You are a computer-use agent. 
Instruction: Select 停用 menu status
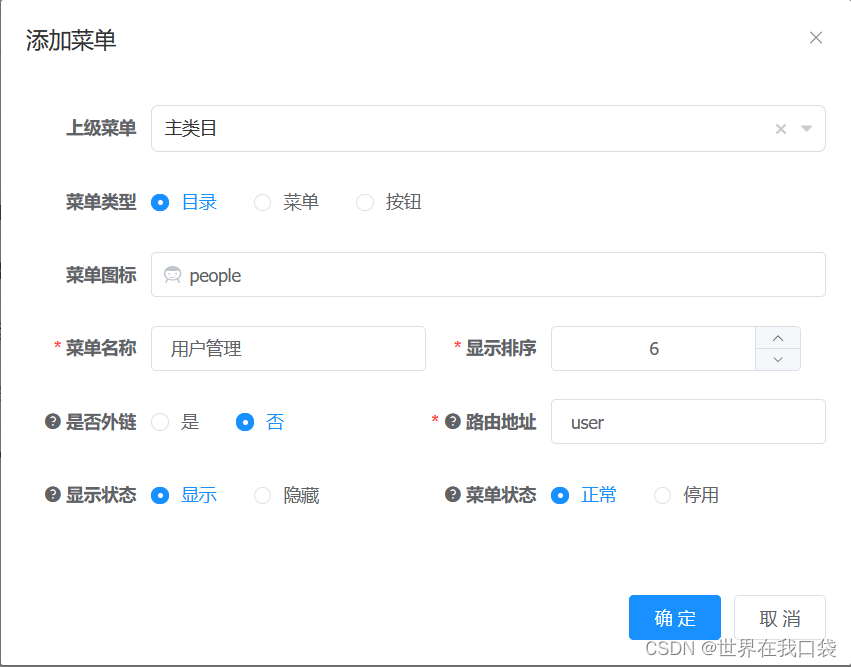(661, 495)
